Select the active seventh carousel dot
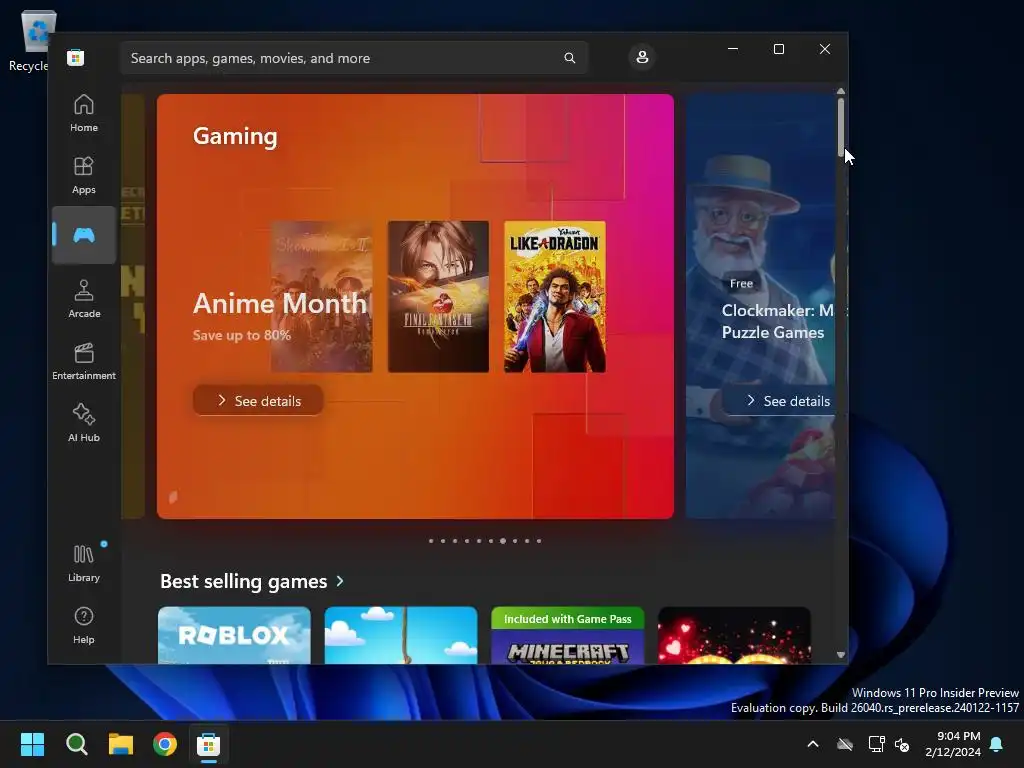 coord(503,541)
